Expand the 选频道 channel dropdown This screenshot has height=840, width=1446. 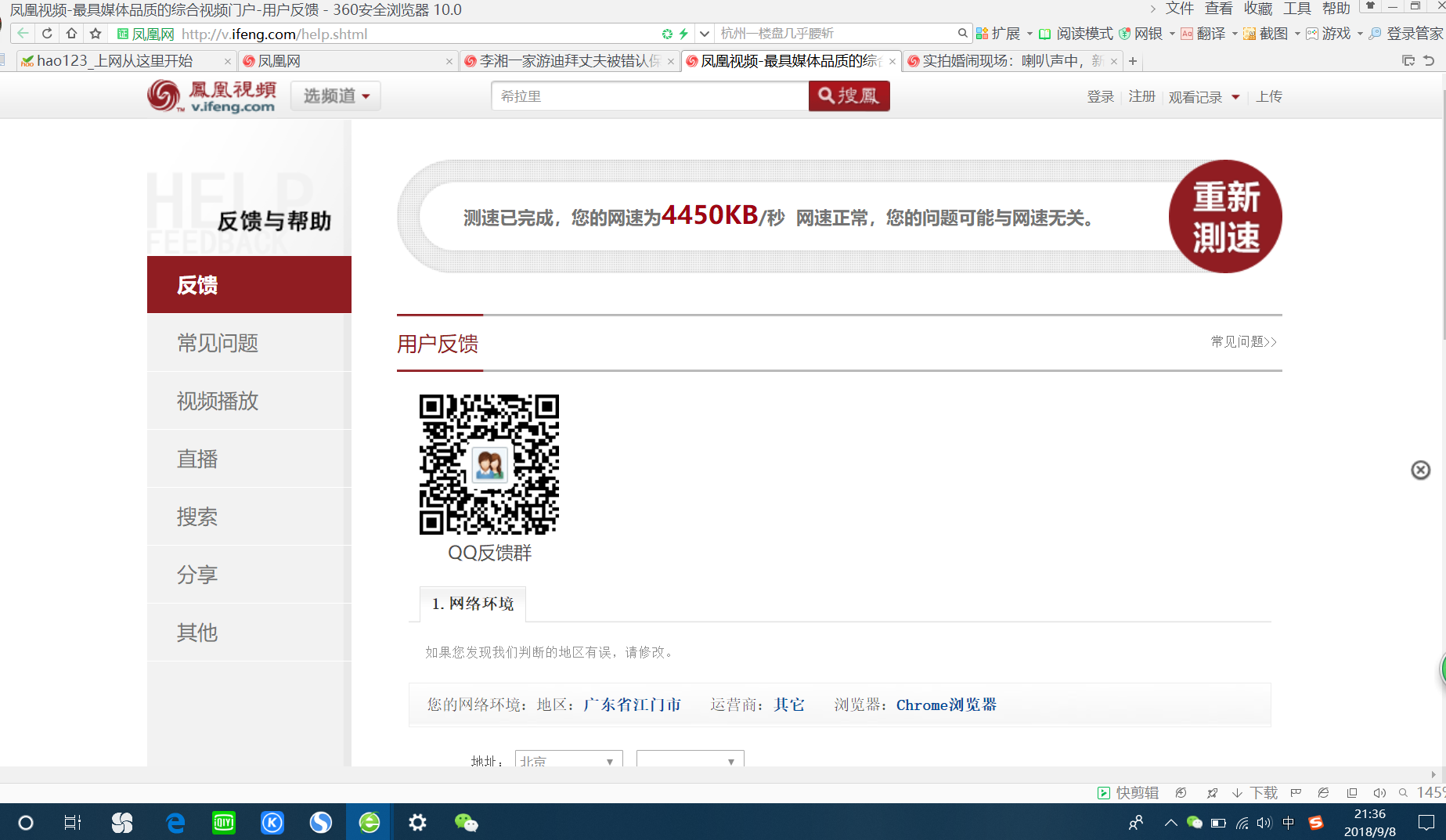point(336,96)
